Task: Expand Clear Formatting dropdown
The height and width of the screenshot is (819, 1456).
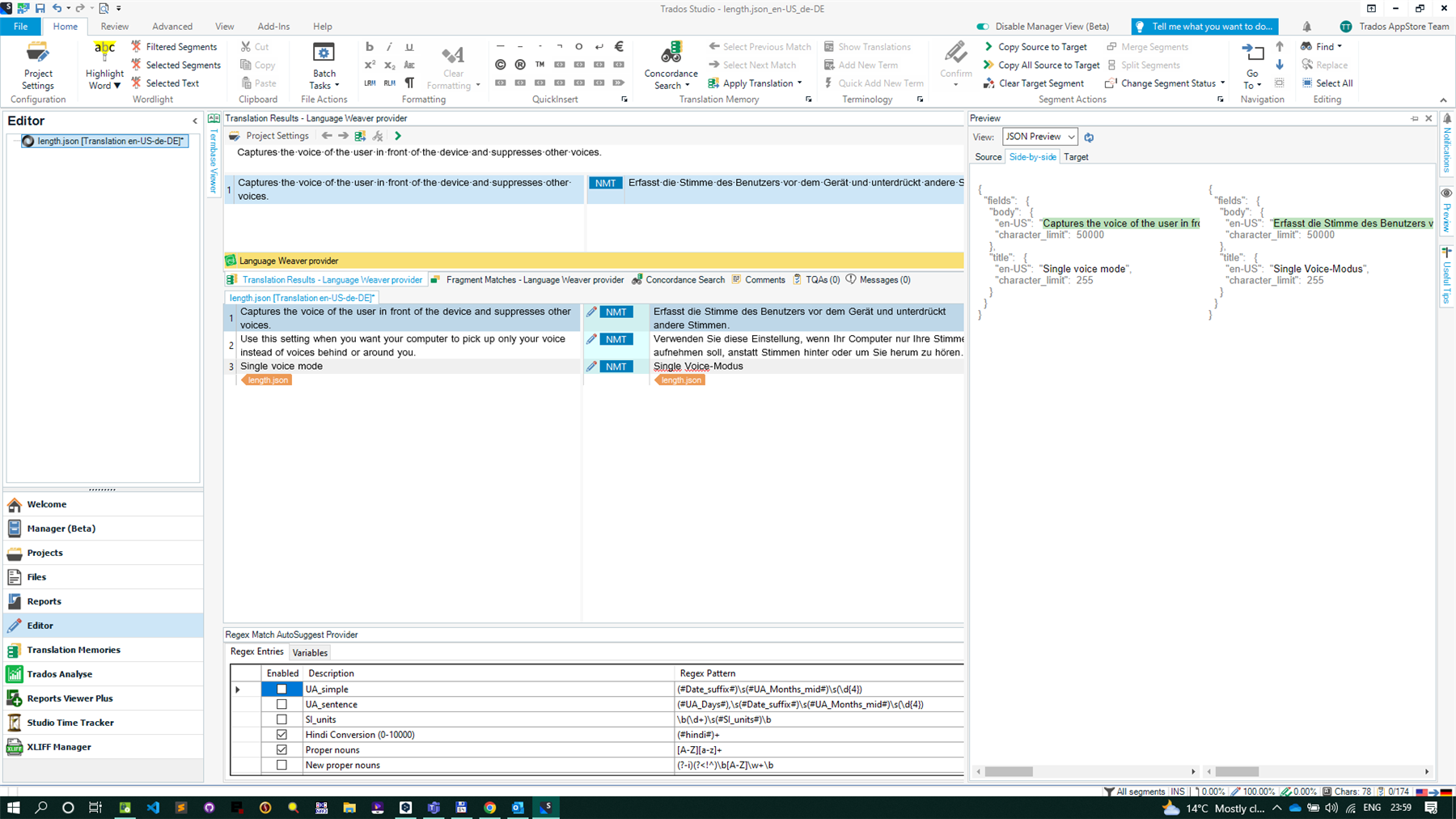Action: pos(478,86)
